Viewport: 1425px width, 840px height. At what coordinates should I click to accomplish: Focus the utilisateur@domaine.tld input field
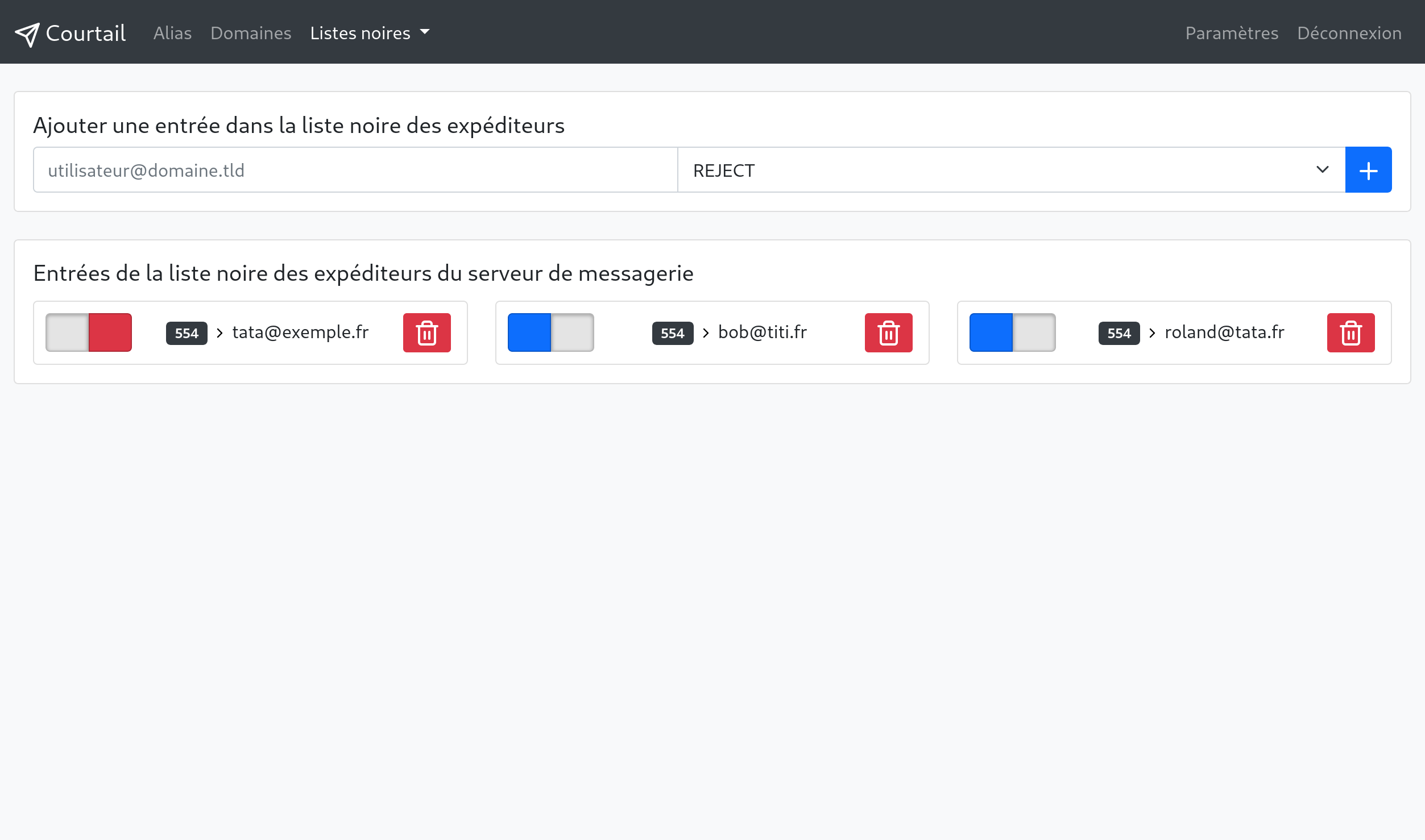click(x=355, y=170)
